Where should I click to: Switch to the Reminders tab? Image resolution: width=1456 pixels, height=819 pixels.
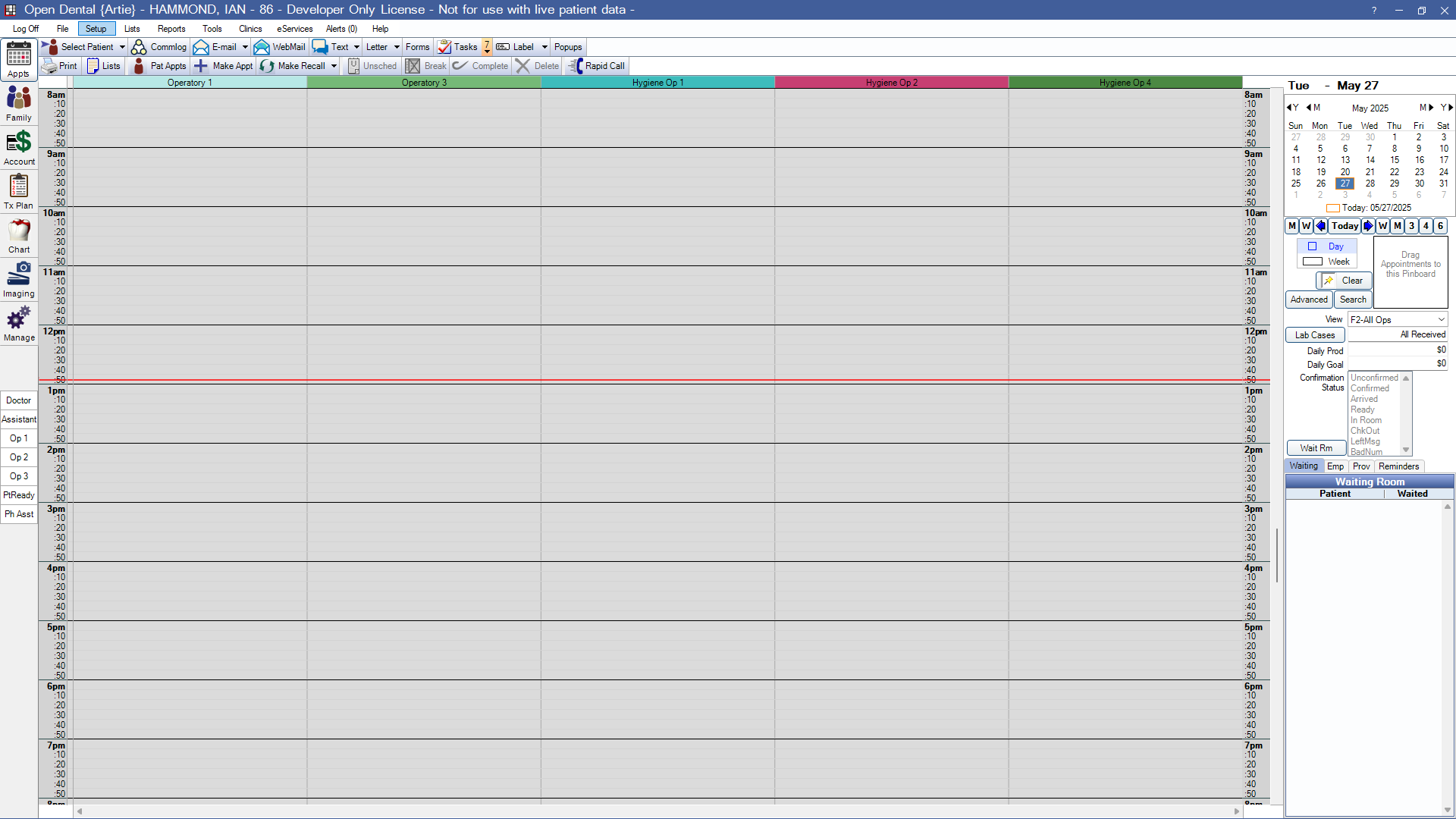1398,466
